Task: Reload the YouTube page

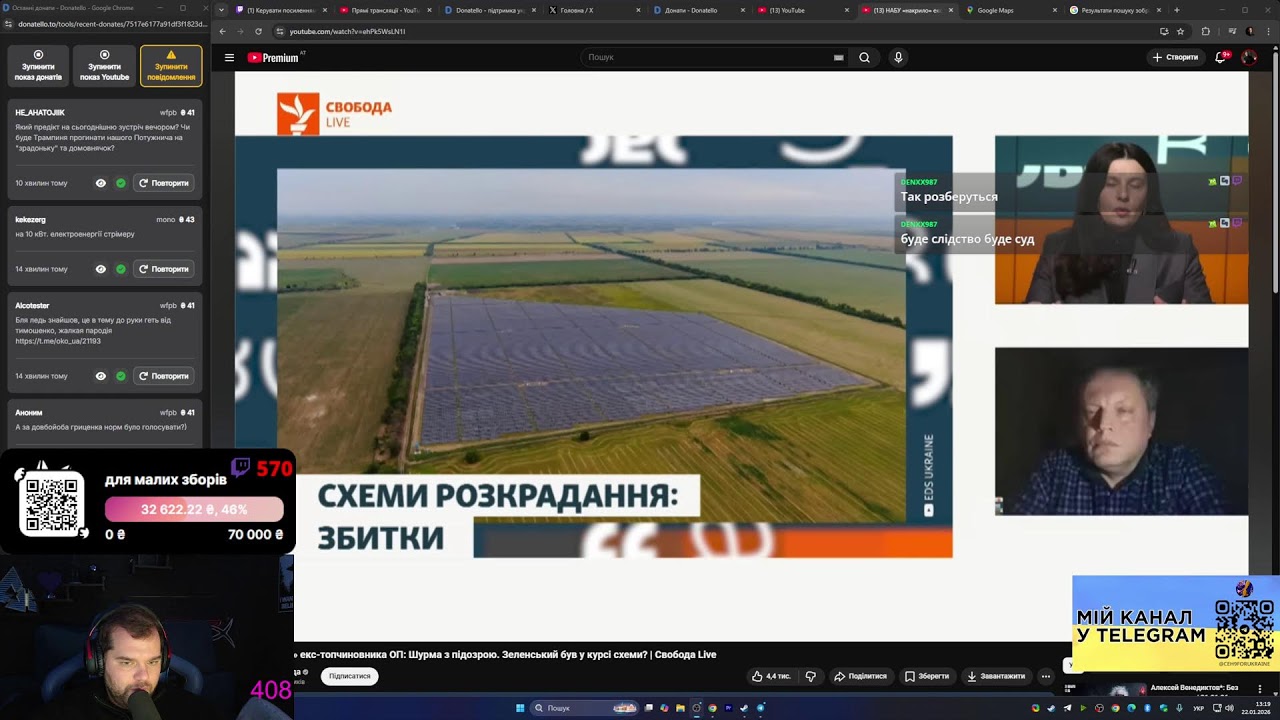Action: (258, 31)
